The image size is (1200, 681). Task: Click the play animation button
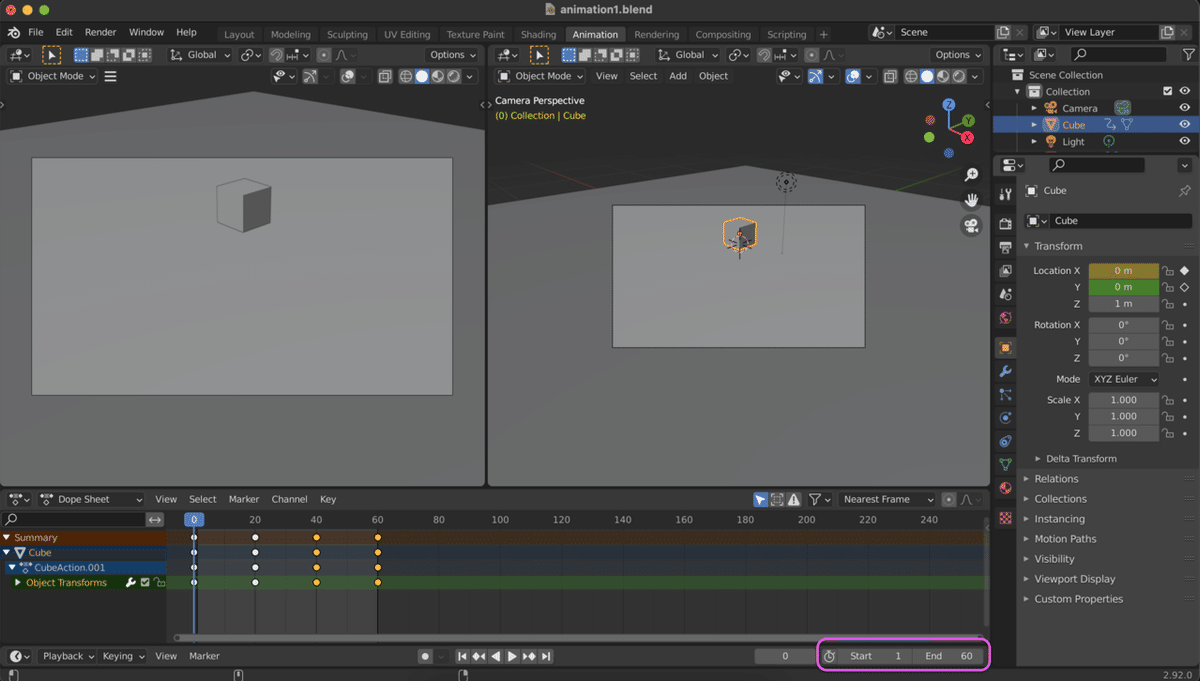point(512,656)
